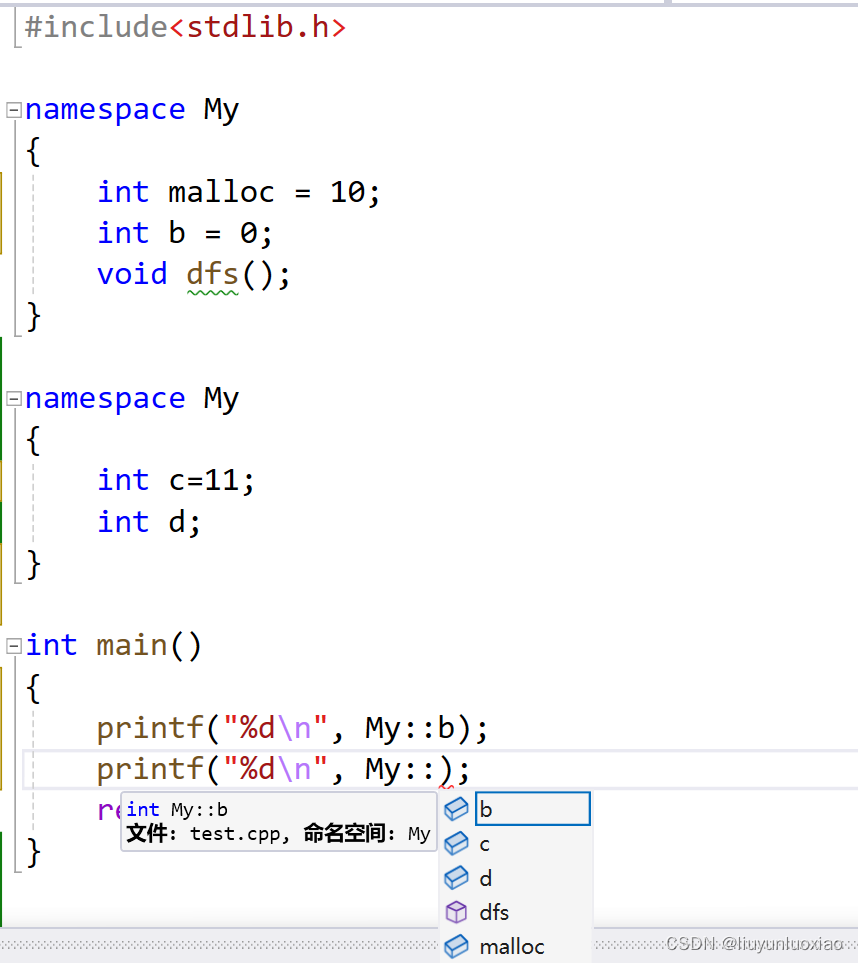The width and height of the screenshot is (858, 963).
Task: Click the variable icon beside suggestion c
Action: click(x=456, y=844)
